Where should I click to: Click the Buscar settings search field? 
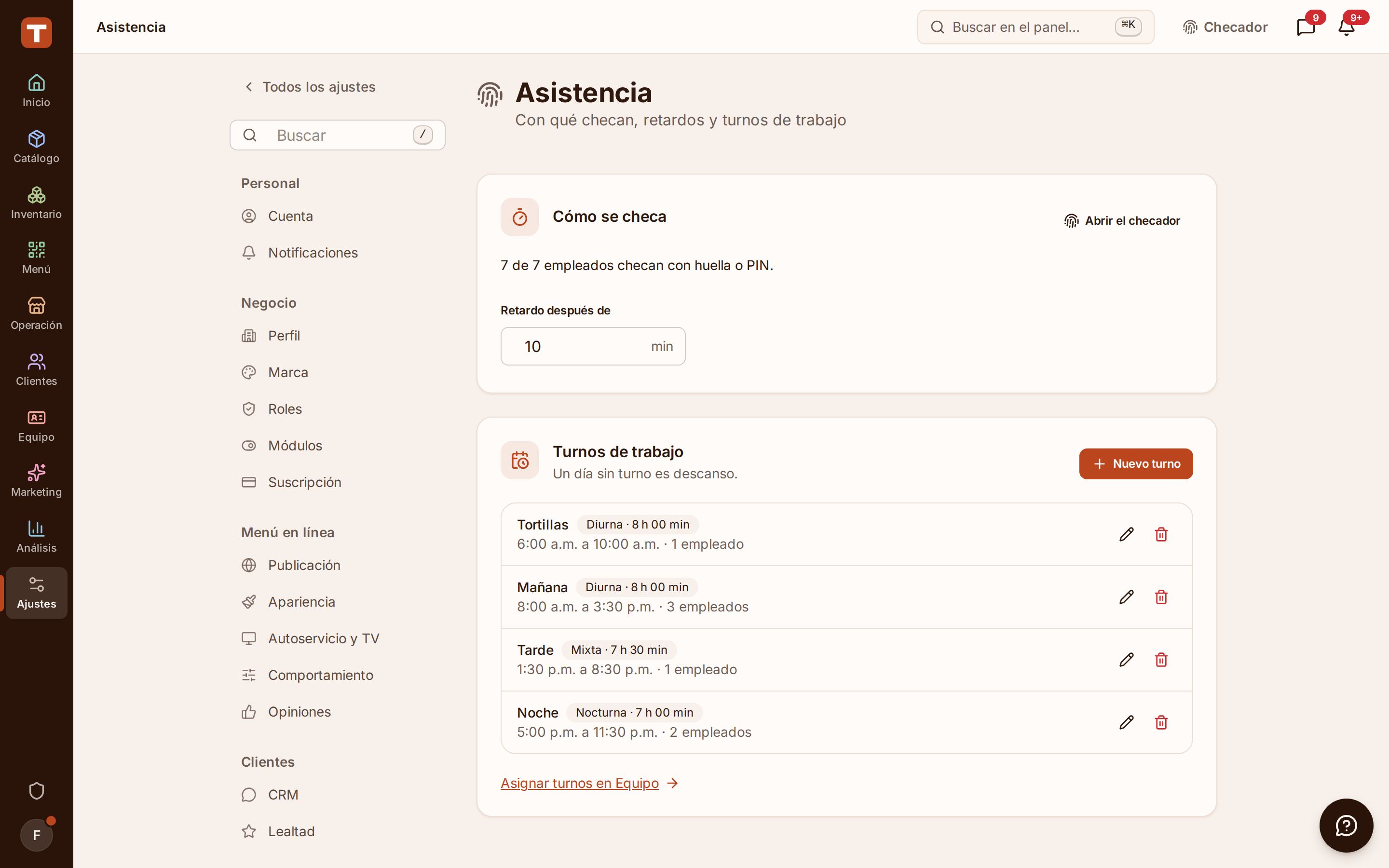click(x=338, y=135)
